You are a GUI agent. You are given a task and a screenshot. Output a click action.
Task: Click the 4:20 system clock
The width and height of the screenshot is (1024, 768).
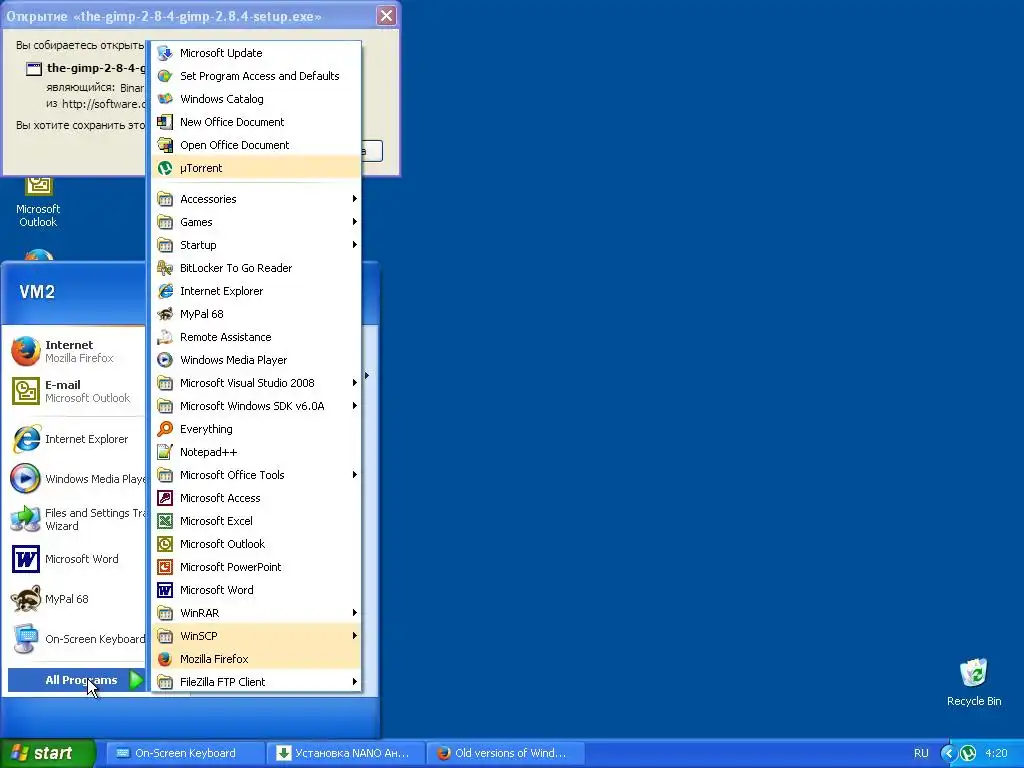point(996,753)
